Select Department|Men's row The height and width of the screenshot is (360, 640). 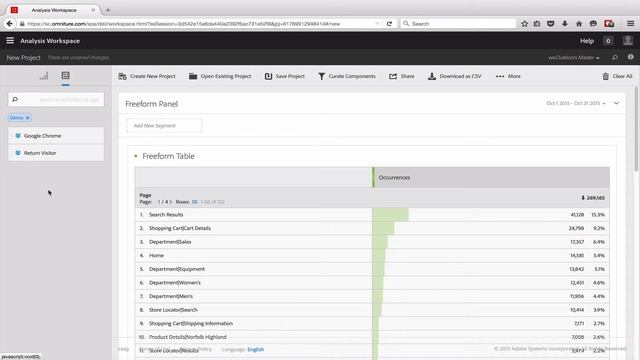click(372, 296)
